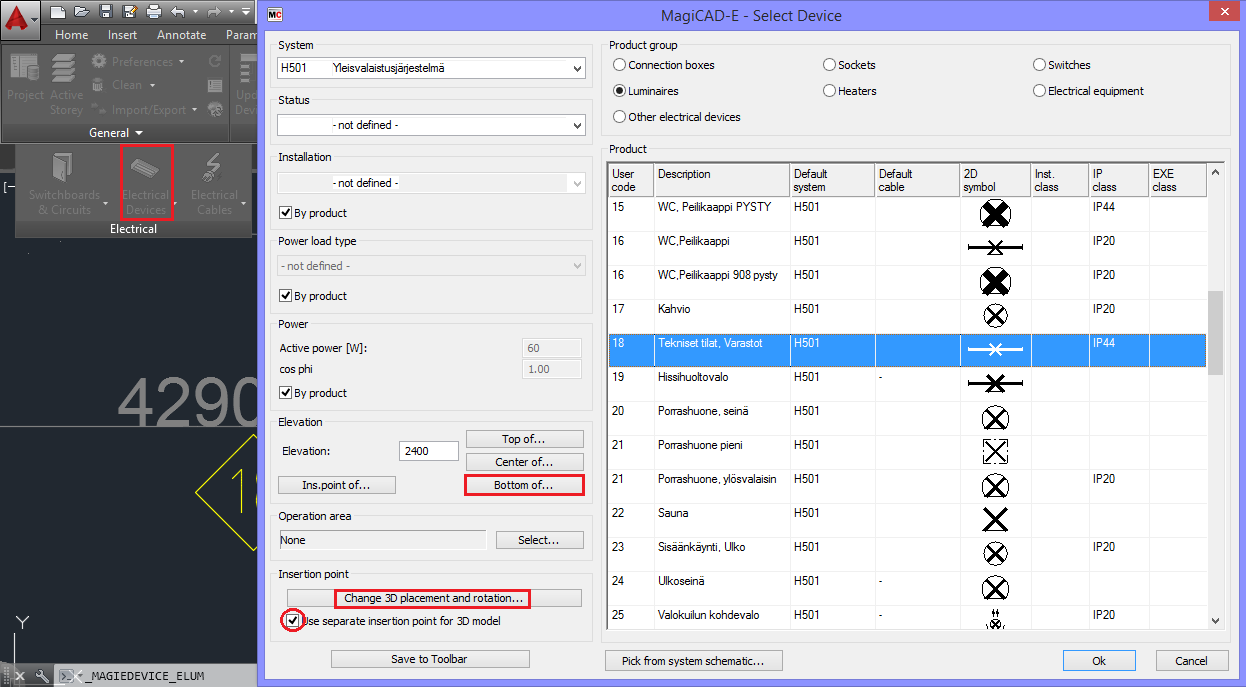Viewport: 1246px width, 687px height.
Task: Click the Center of... elevation button
Action: [525, 462]
